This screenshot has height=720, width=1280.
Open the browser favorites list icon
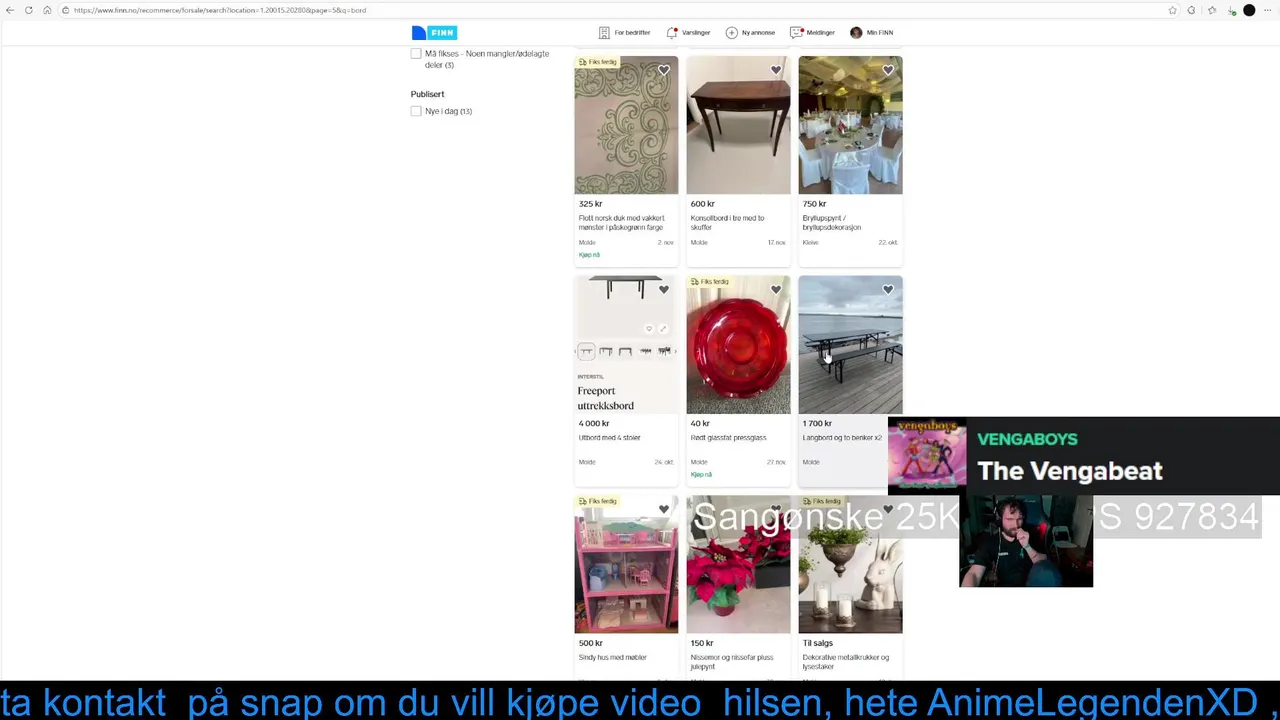click(1211, 10)
